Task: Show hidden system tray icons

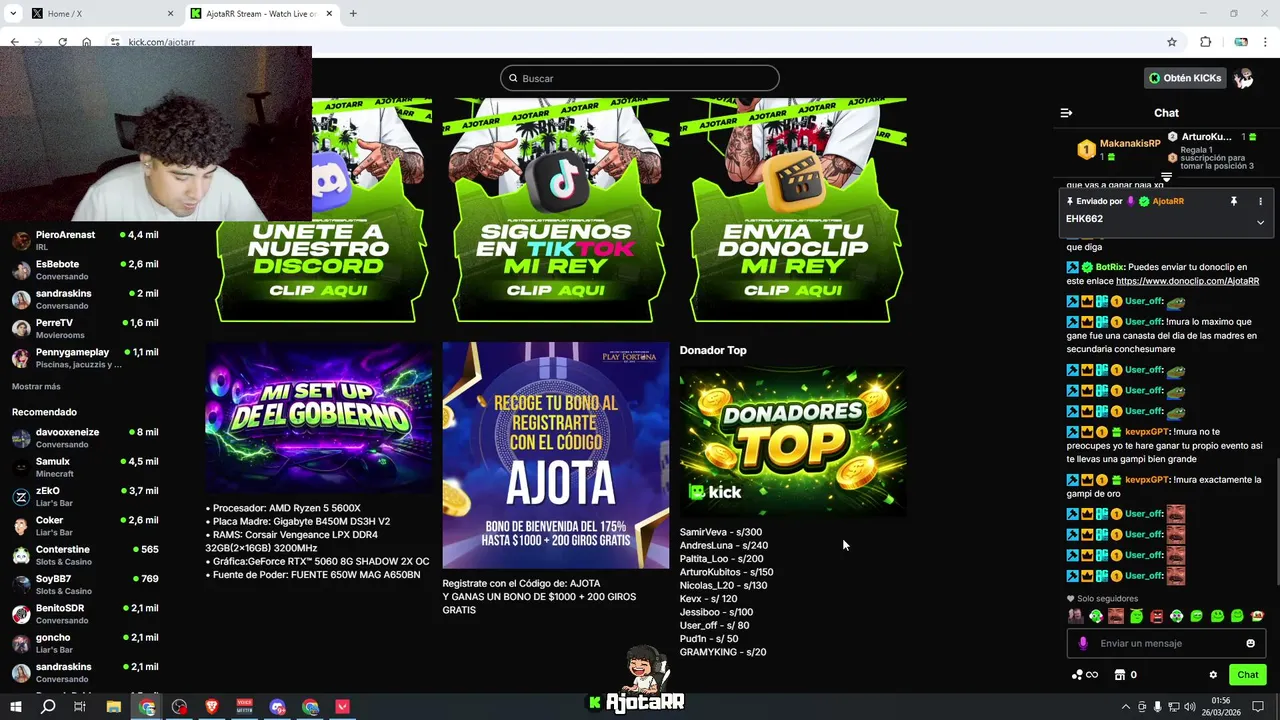Action: coord(1126,707)
